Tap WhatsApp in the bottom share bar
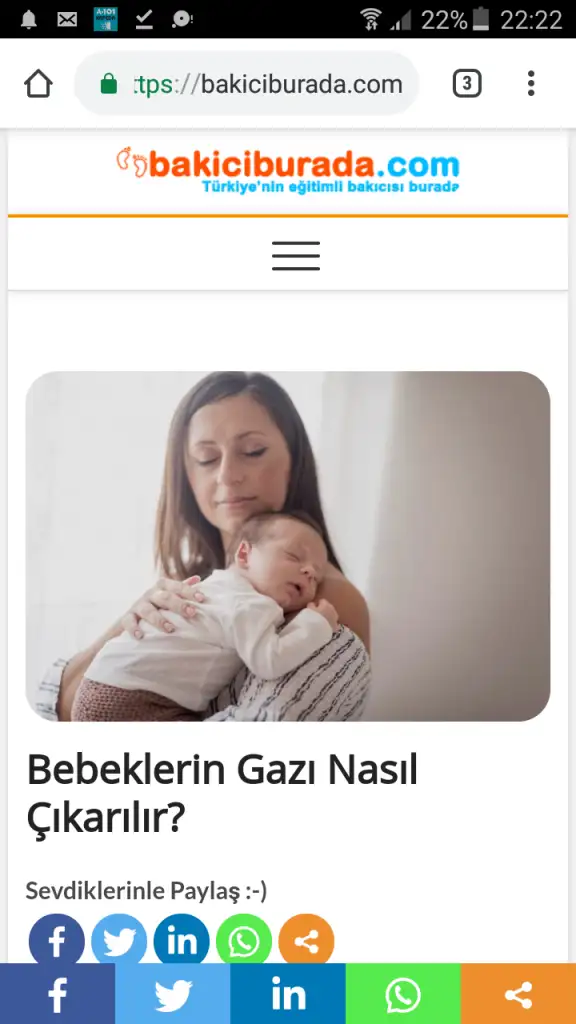Screen dimensions: 576x1024 [403, 994]
